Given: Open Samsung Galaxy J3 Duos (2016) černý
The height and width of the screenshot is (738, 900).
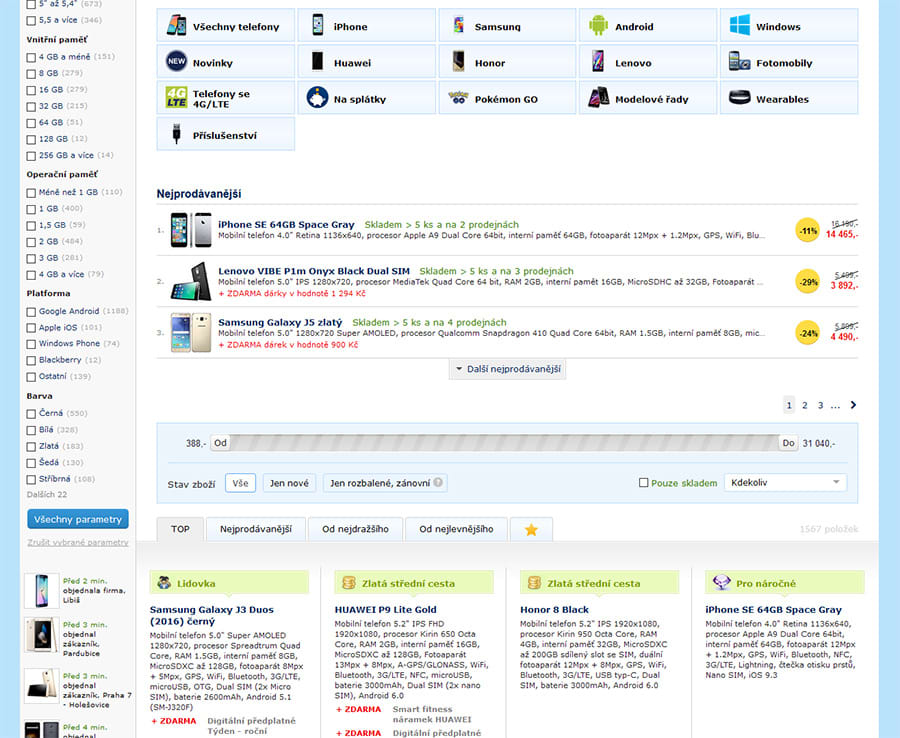Looking at the screenshot, I should tap(212, 615).
